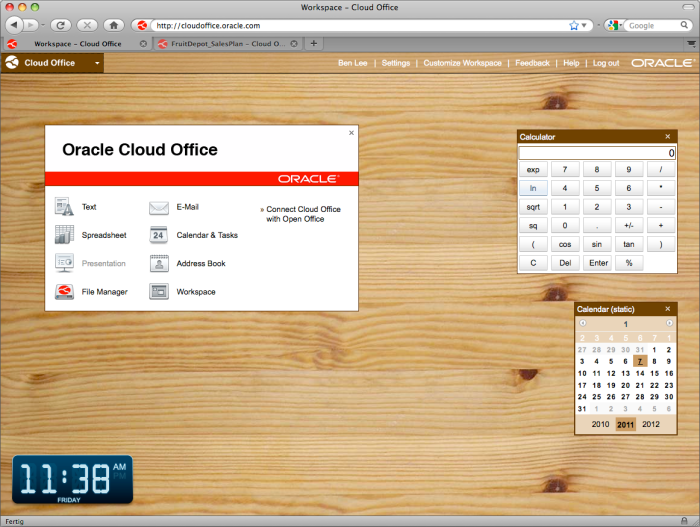Open the Calendar & Tasks label link
Screen dimensions: 700x527
tap(207, 235)
